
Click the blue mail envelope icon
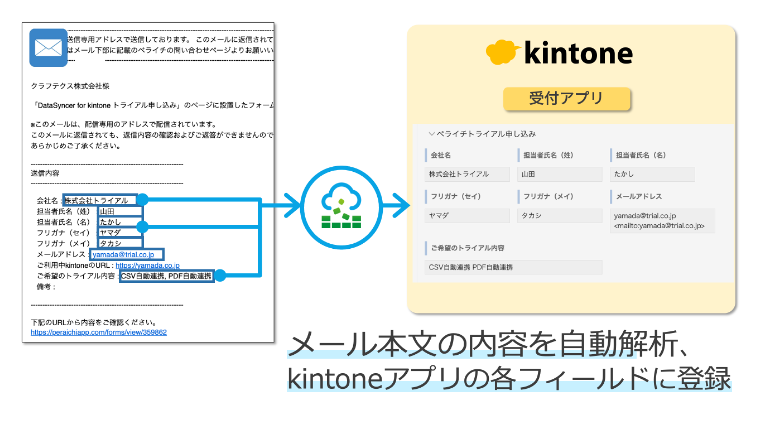pyautogui.click(x=48, y=48)
